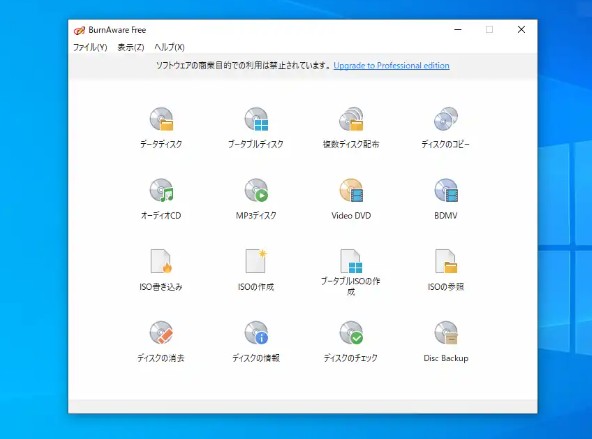Launch ディスクの消去 erase disc tool

161,342
